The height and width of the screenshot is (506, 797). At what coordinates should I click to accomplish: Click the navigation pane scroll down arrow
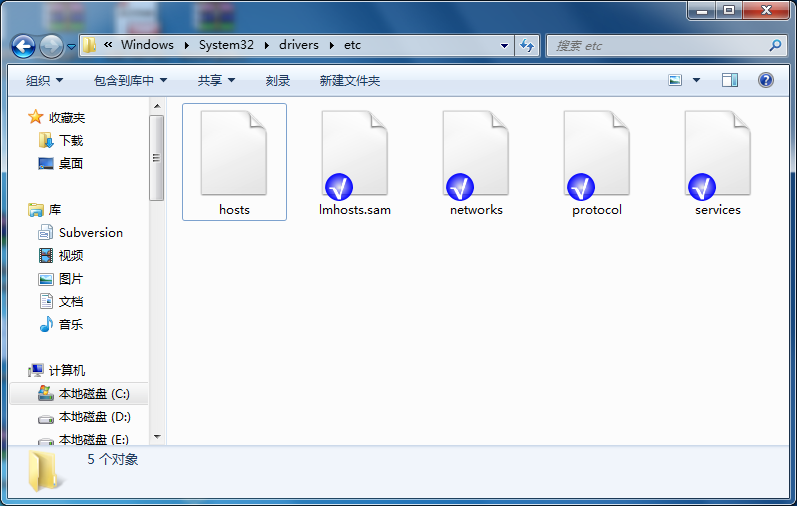(157, 437)
